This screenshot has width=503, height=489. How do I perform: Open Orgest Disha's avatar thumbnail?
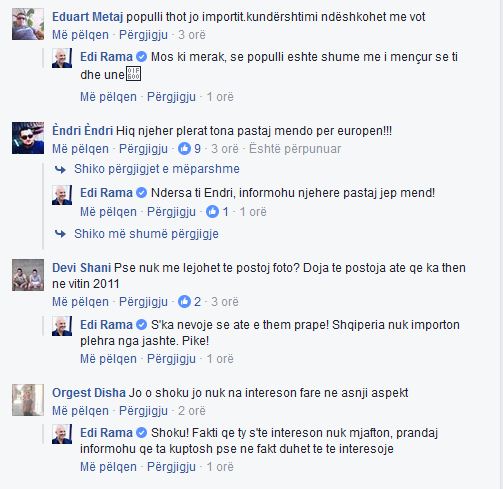tap(28, 400)
